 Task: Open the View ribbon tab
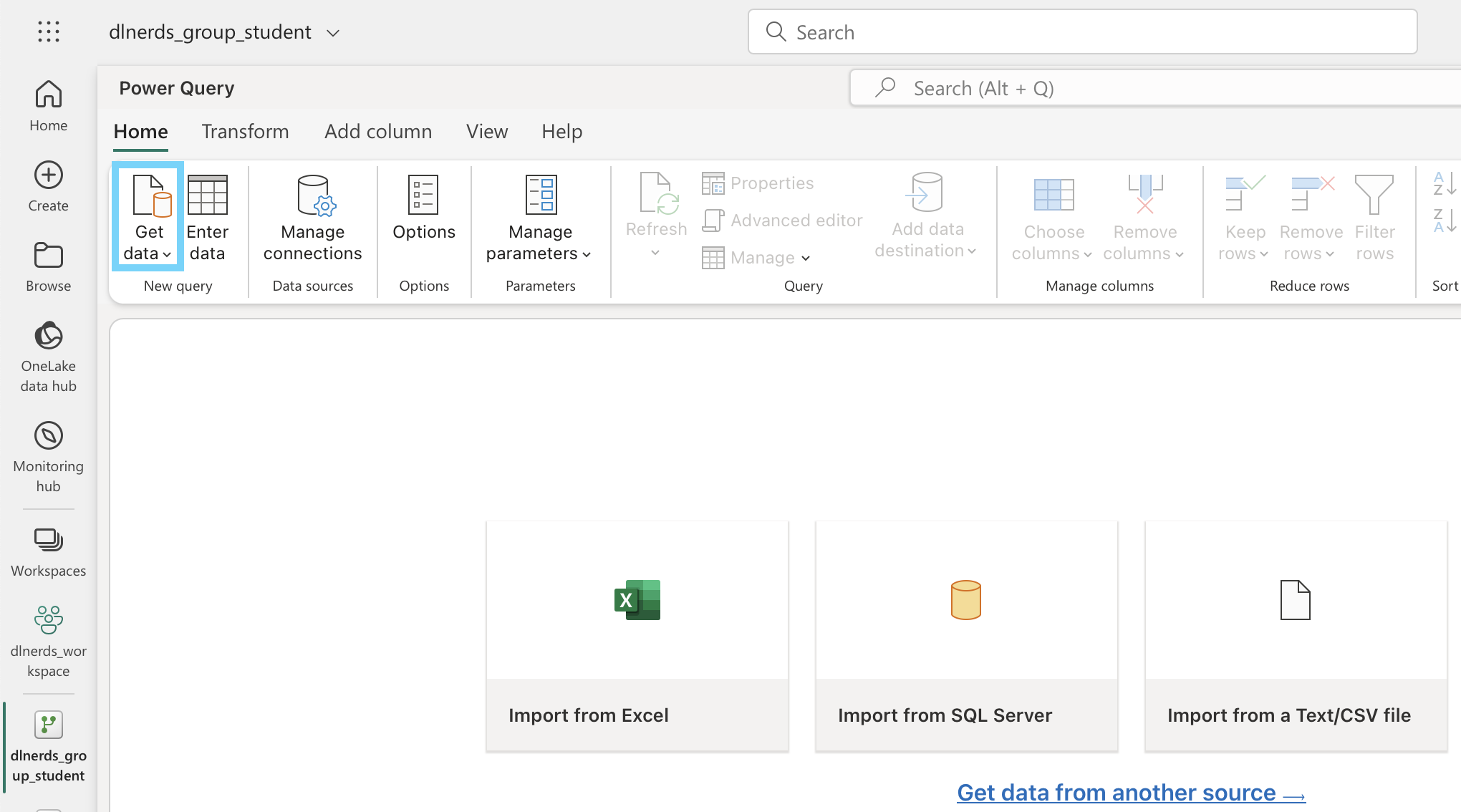(487, 132)
